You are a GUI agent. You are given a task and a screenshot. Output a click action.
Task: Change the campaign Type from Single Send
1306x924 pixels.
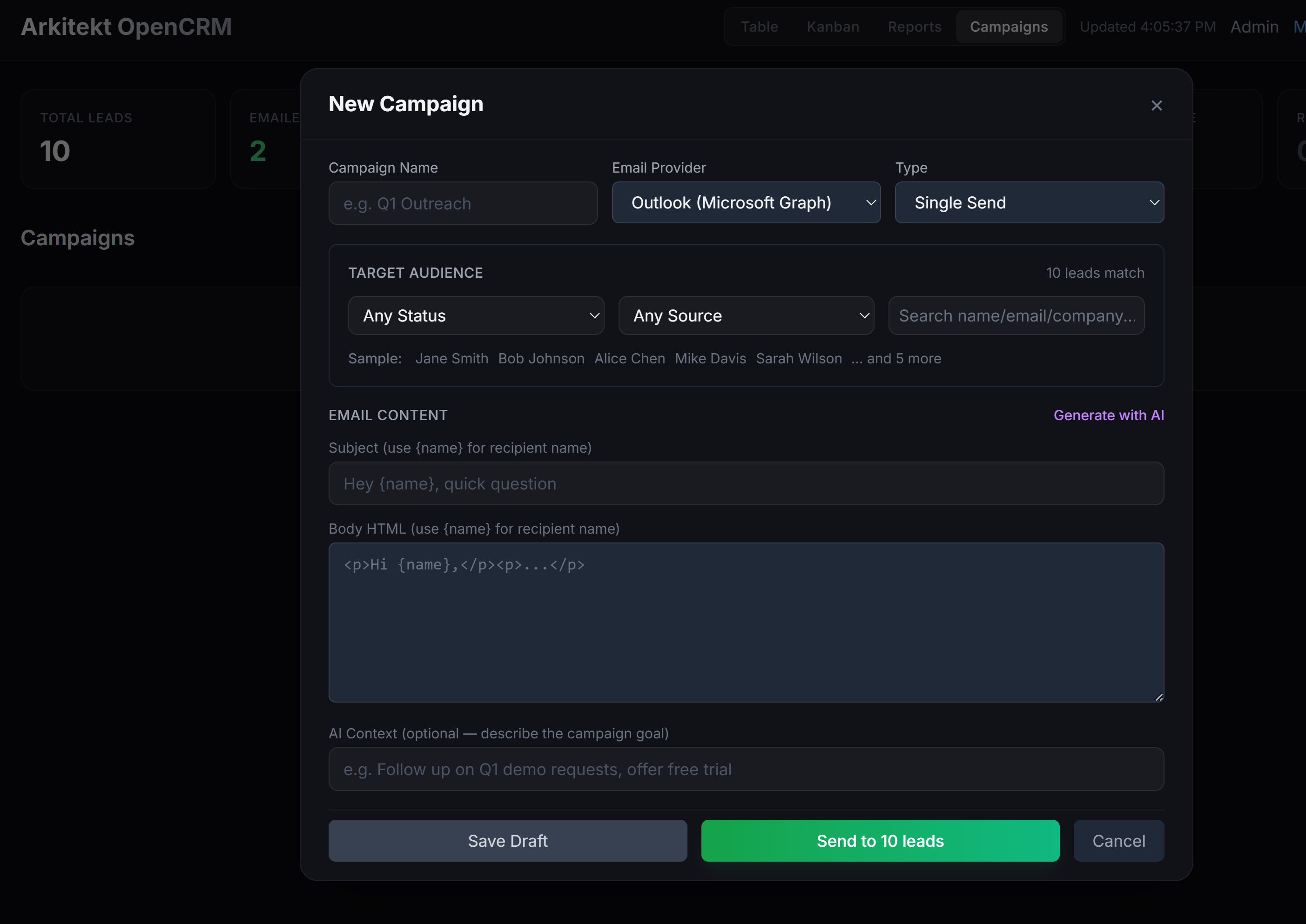pyautogui.click(x=1030, y=202)
